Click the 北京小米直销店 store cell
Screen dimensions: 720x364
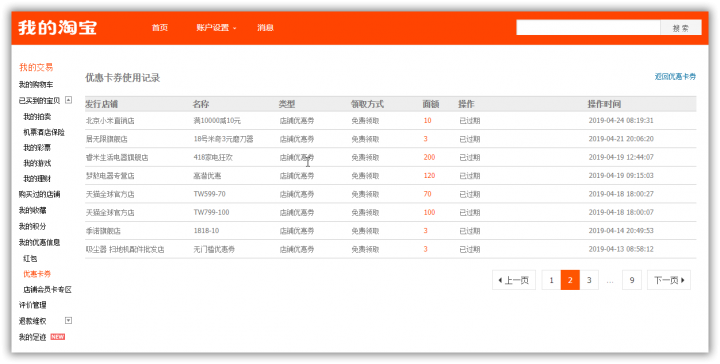(x=110, y=121)
